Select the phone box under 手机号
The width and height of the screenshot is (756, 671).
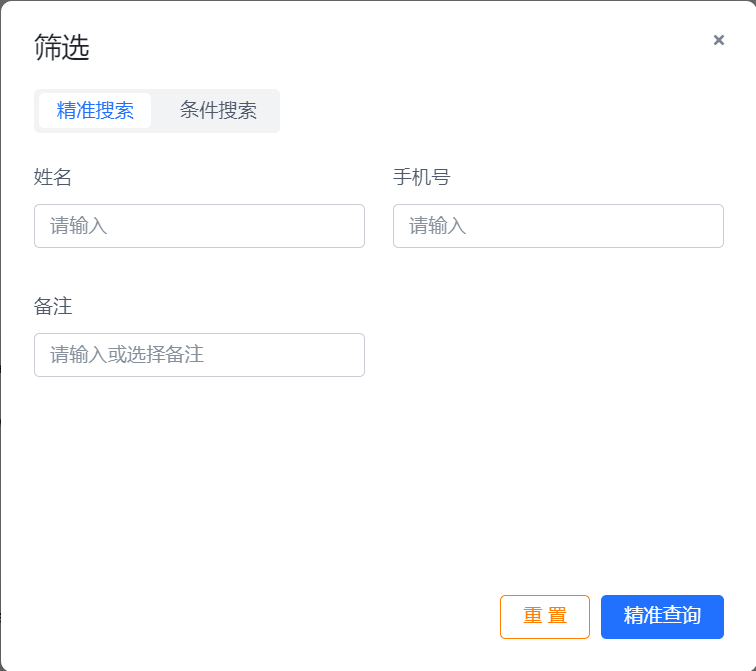[x=558, y=226]
